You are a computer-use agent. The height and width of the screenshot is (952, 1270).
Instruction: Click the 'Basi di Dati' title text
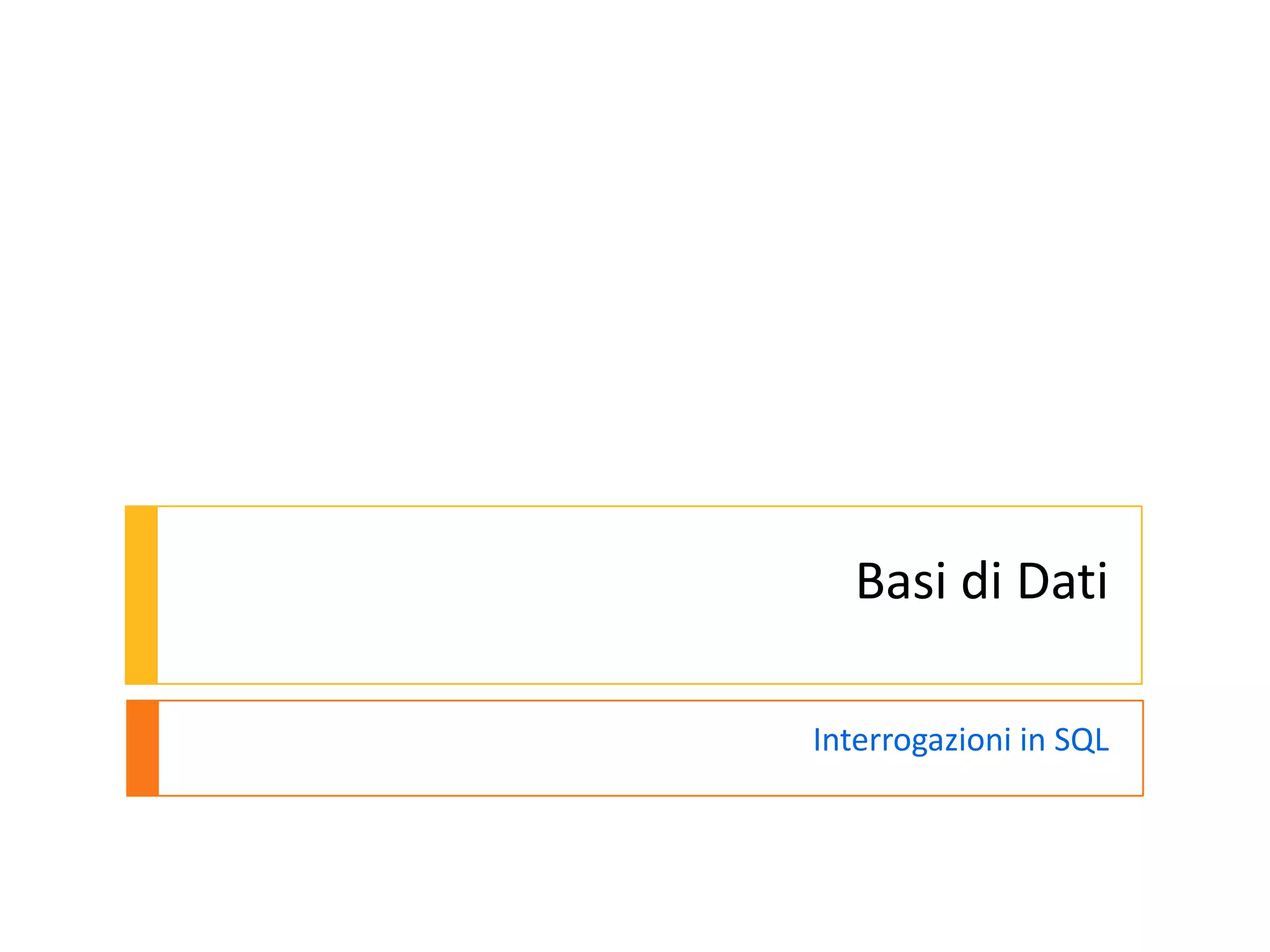coord(981,581)
